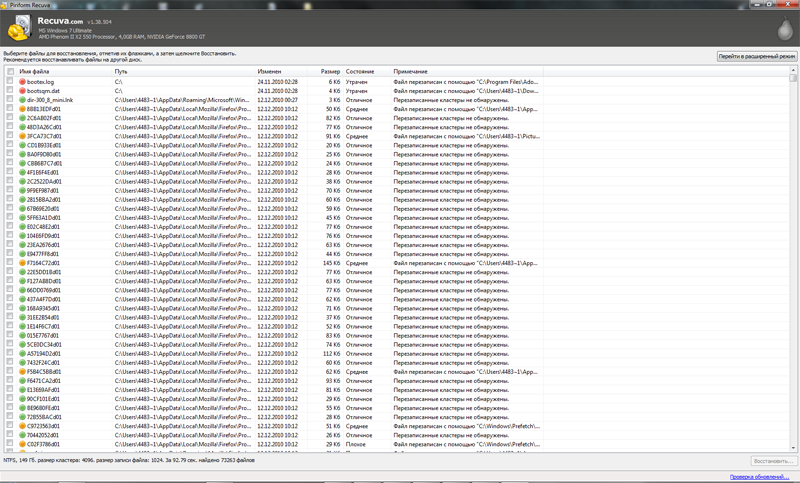Check the box for bootsqm.dat
The width and height of the screenshot is (800, 483).
pyautogui.click(x=10, y=90)
